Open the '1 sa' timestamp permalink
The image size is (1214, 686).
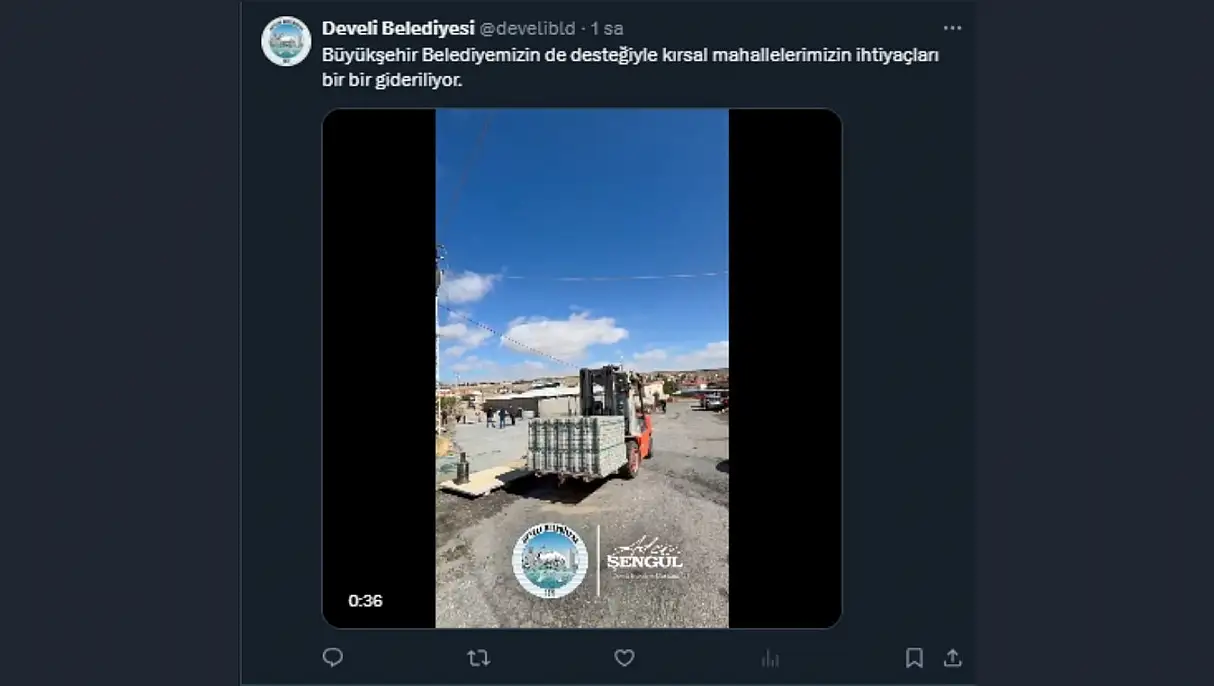point(607,28)
